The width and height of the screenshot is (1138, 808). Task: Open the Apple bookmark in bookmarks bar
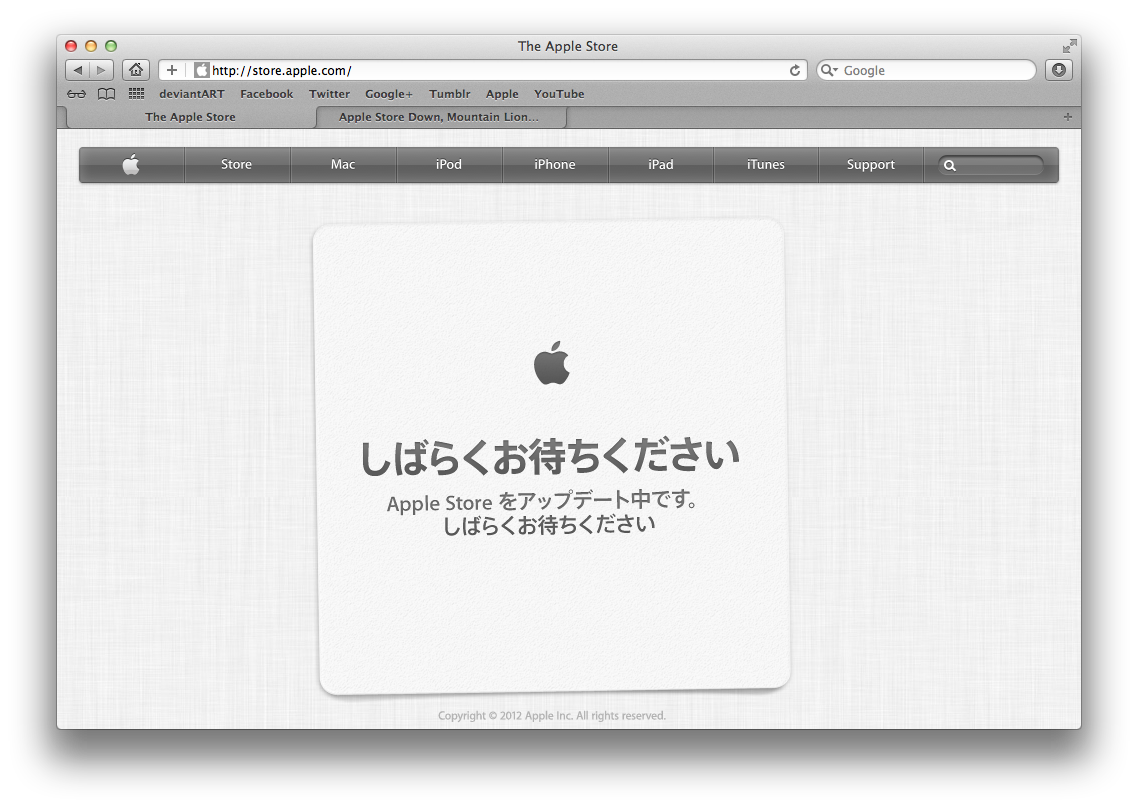coord(502,94)
